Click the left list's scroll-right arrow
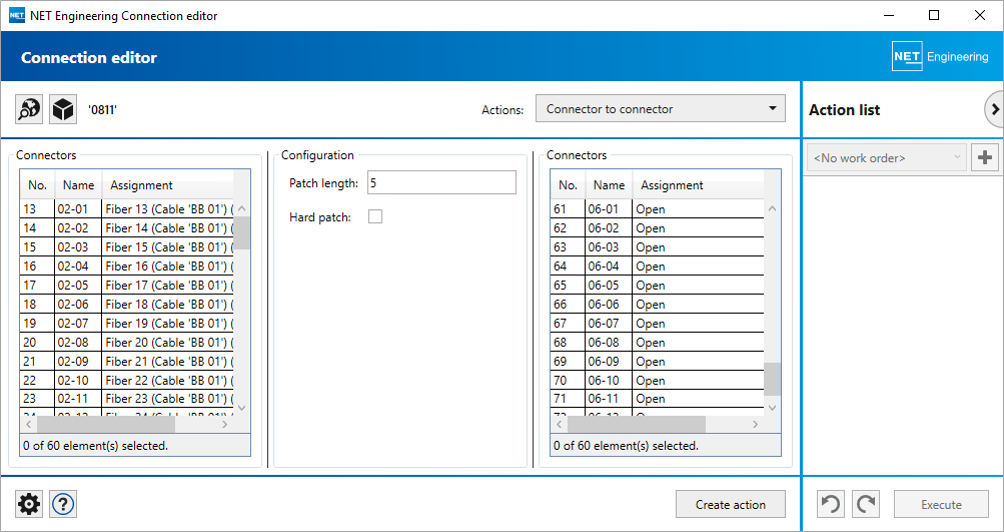1004x532 pixels. click(225, 424)
